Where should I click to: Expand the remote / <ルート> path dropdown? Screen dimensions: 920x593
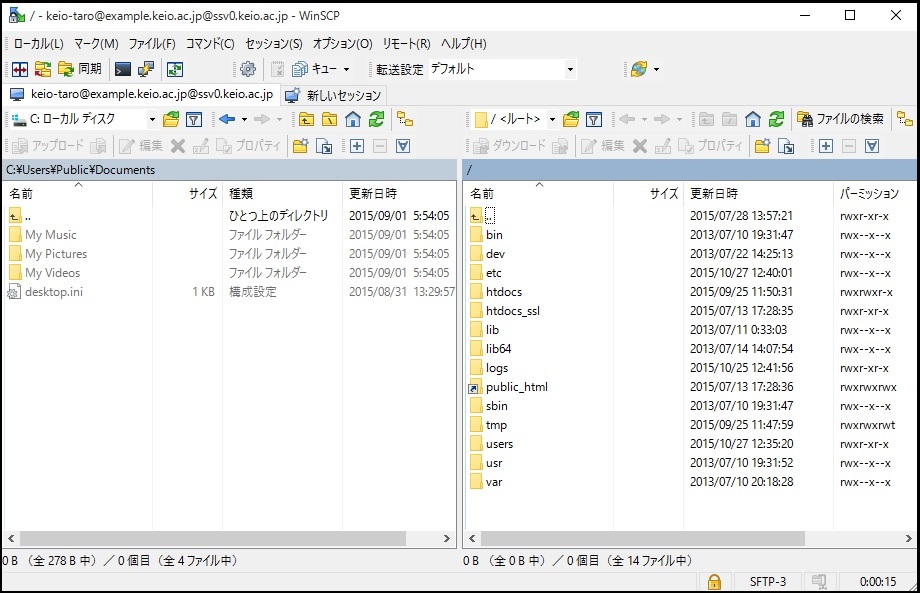[552, 119]
